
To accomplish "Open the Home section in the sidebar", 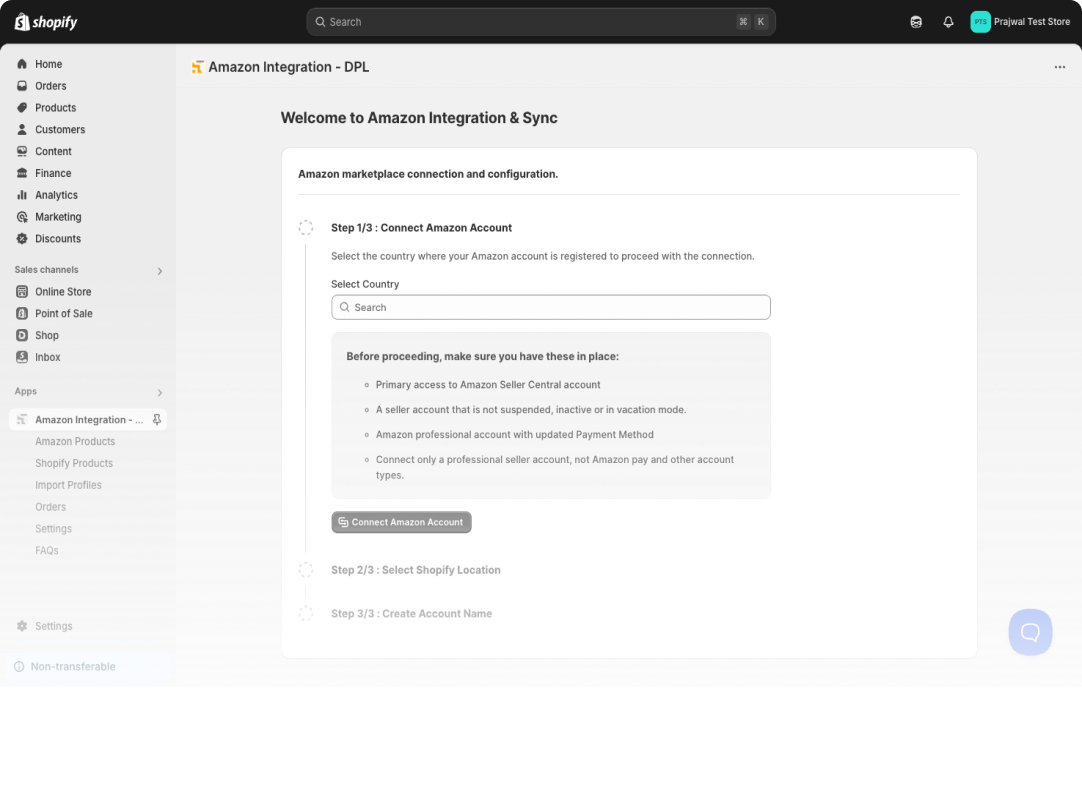I will click(x=48, y=63).
